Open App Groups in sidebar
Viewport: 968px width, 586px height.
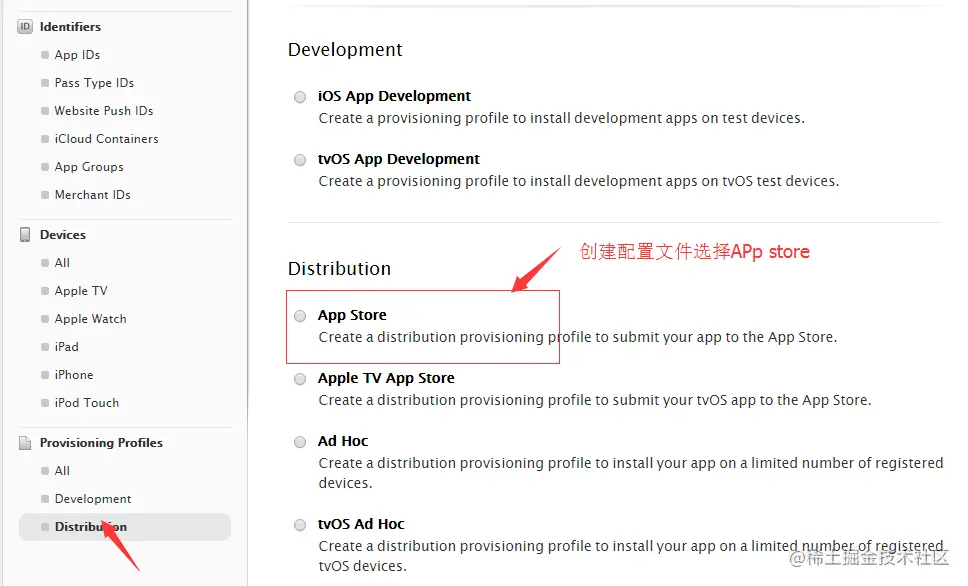coord(89,167)
